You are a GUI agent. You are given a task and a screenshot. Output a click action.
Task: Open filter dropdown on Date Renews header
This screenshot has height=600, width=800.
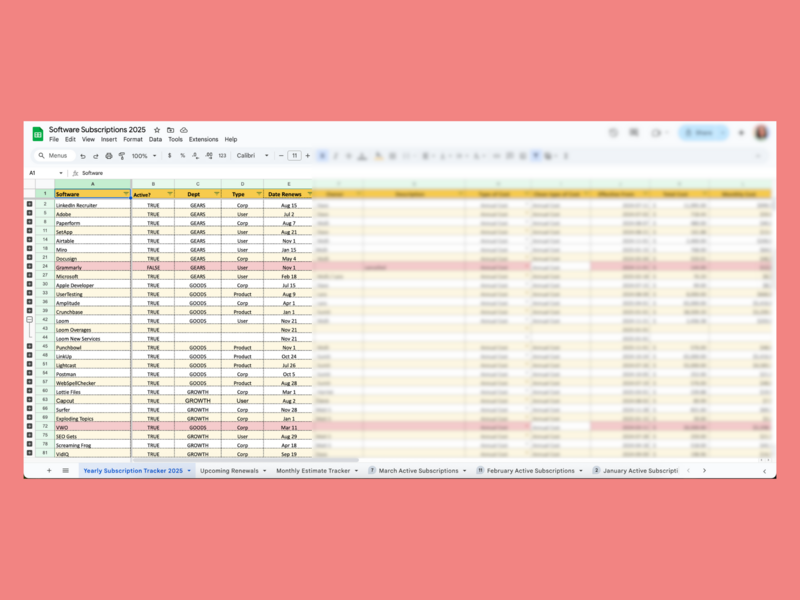(x=309, y=194)
